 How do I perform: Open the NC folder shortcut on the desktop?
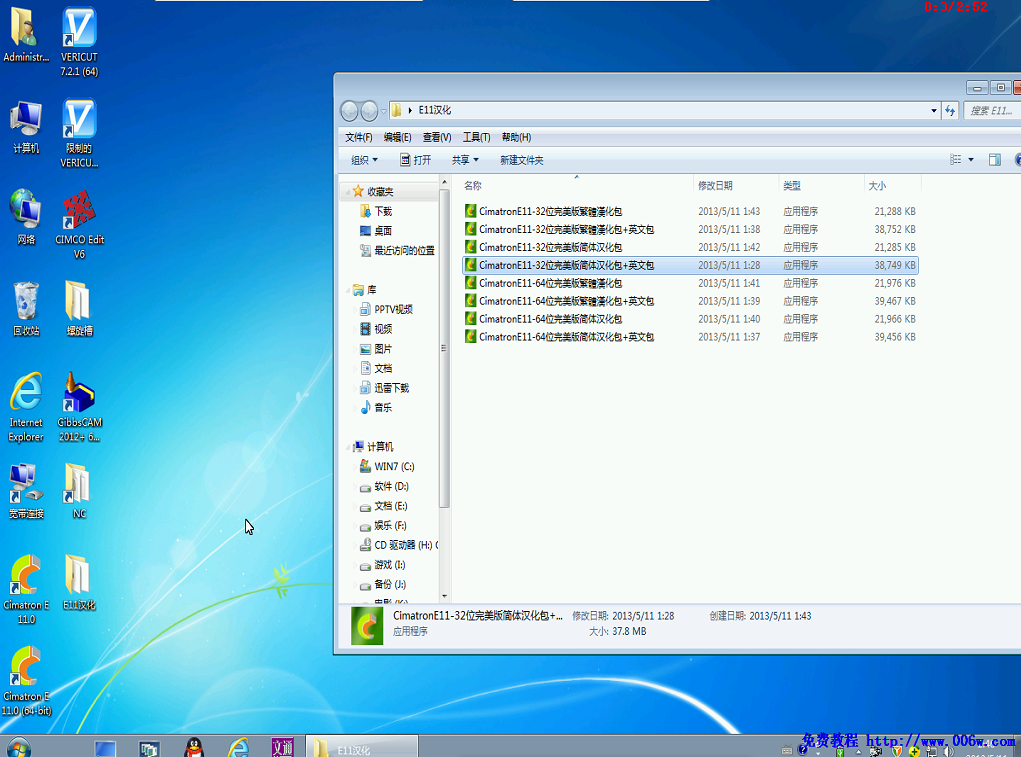tap(79, 491)
